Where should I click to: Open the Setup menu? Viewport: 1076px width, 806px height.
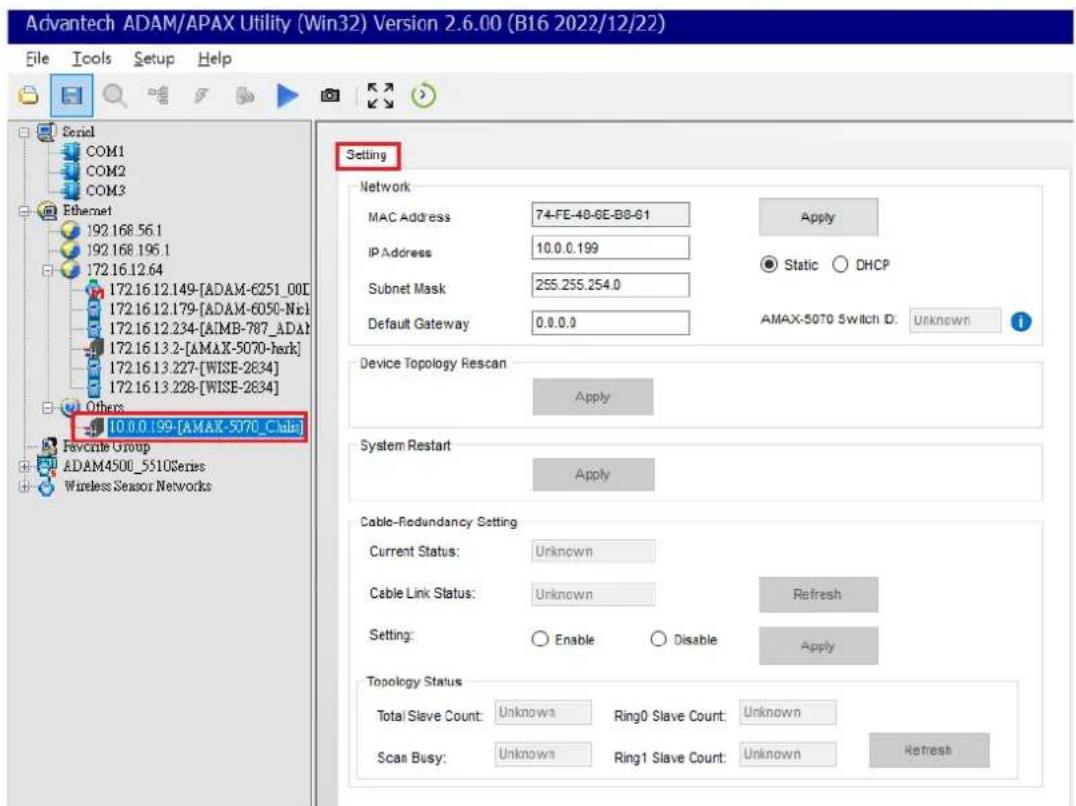tap(154, 59)
